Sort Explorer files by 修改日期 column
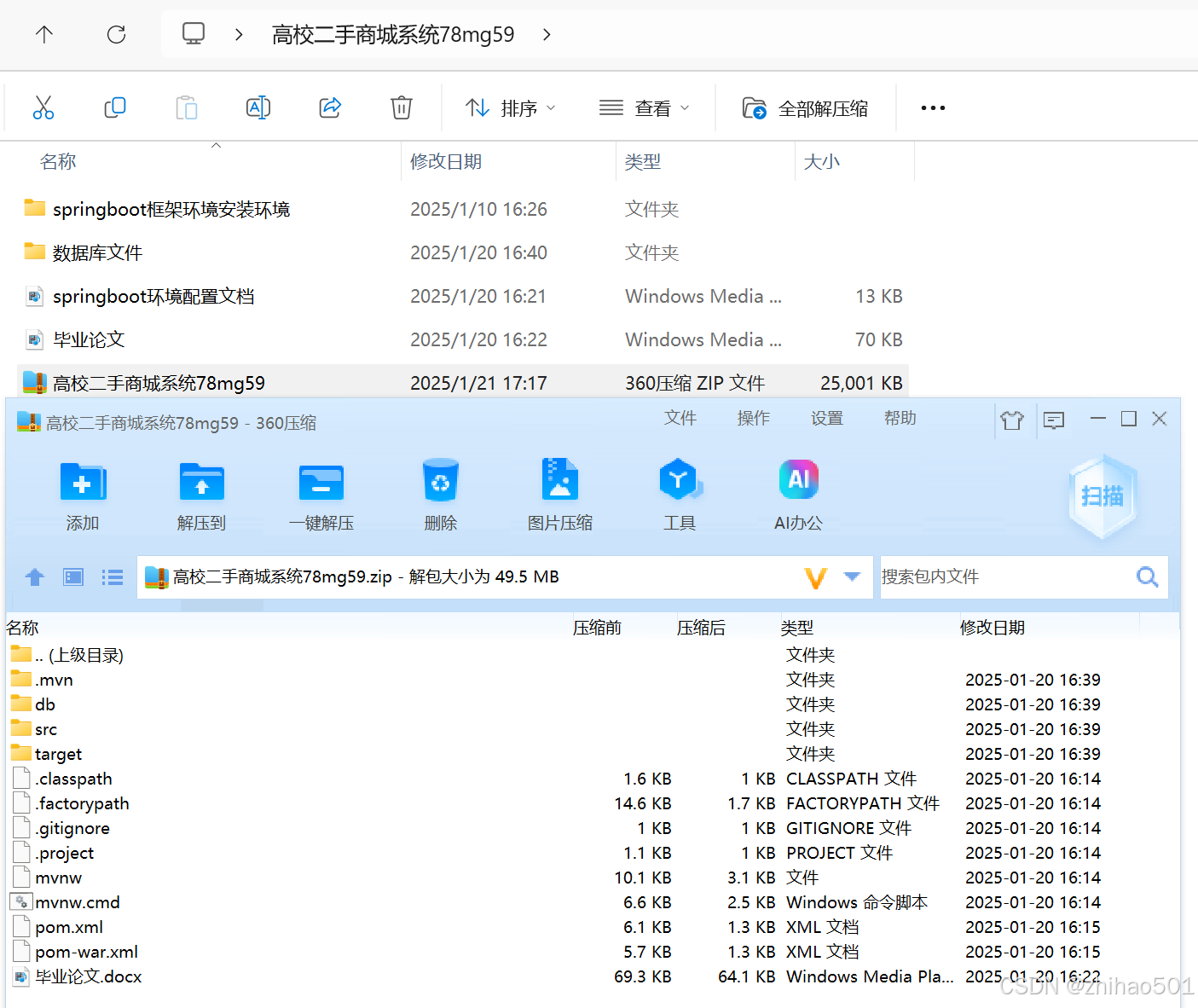Image resolution: width=1198 pixels, height=1008 pixels. point(446,161)
